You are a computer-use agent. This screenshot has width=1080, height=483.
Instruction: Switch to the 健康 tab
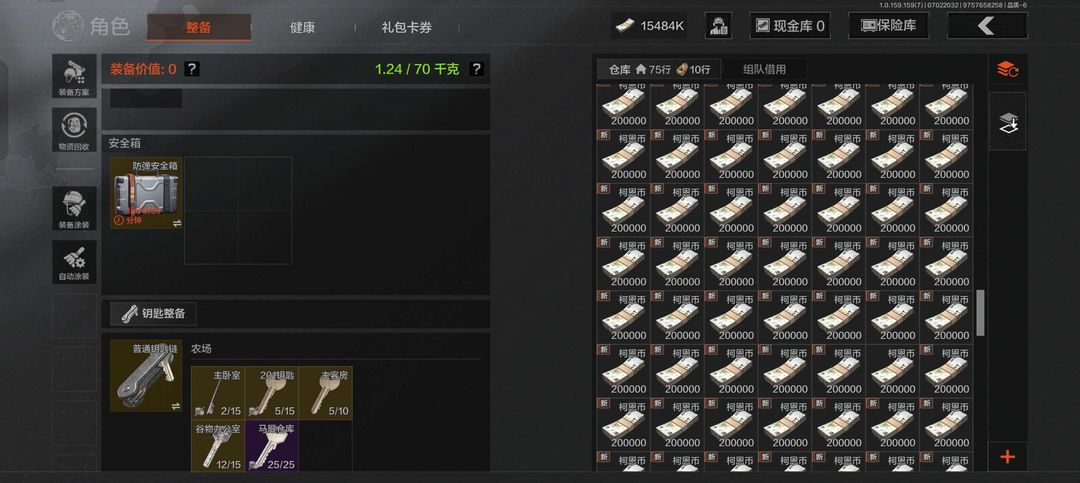(x=302, y=28)
